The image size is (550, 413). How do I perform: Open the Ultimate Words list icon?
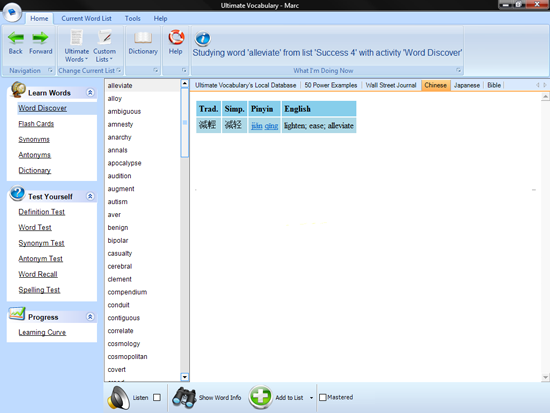coord(76,38)
